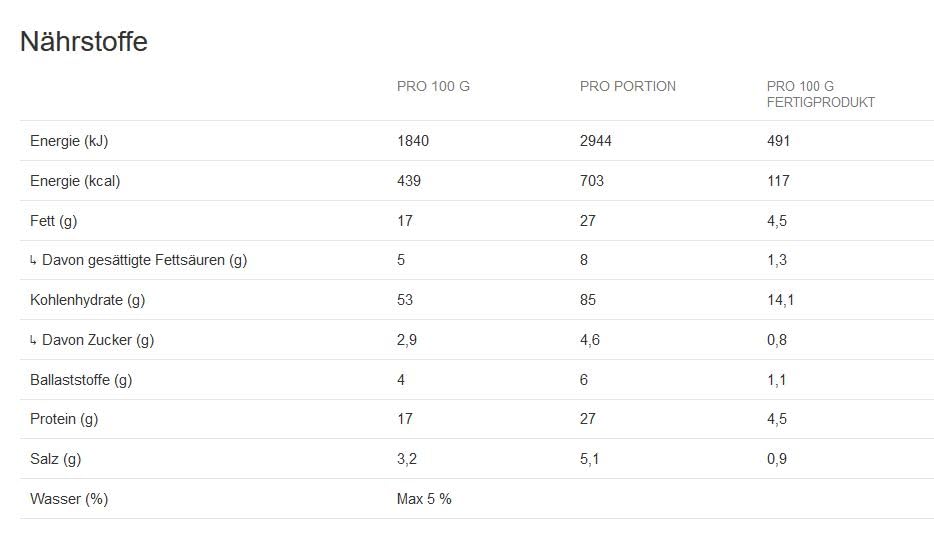Select the PRO PORTION column header
The width and height of the screenshot is (934, 560).
click(627, 87)
